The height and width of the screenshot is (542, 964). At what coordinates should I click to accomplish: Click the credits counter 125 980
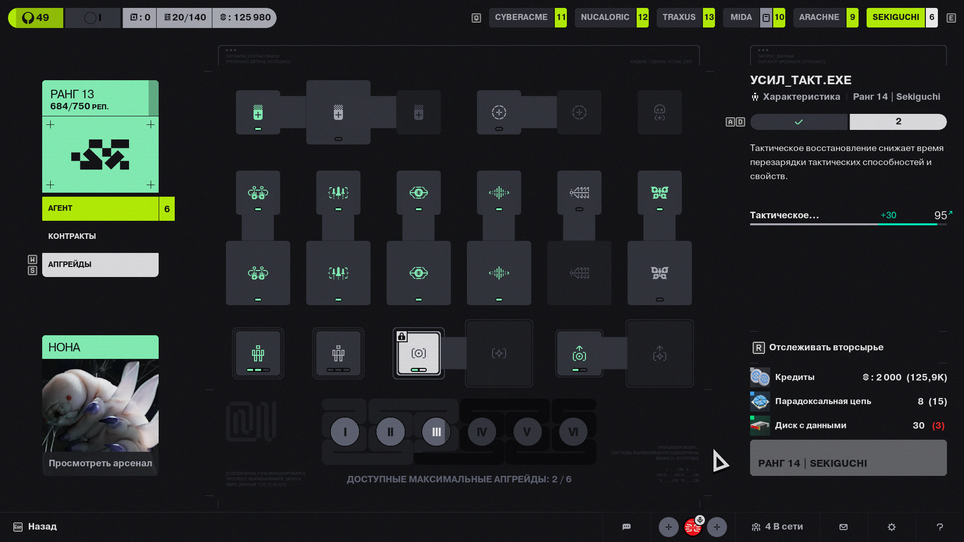(x=245, y=17)
